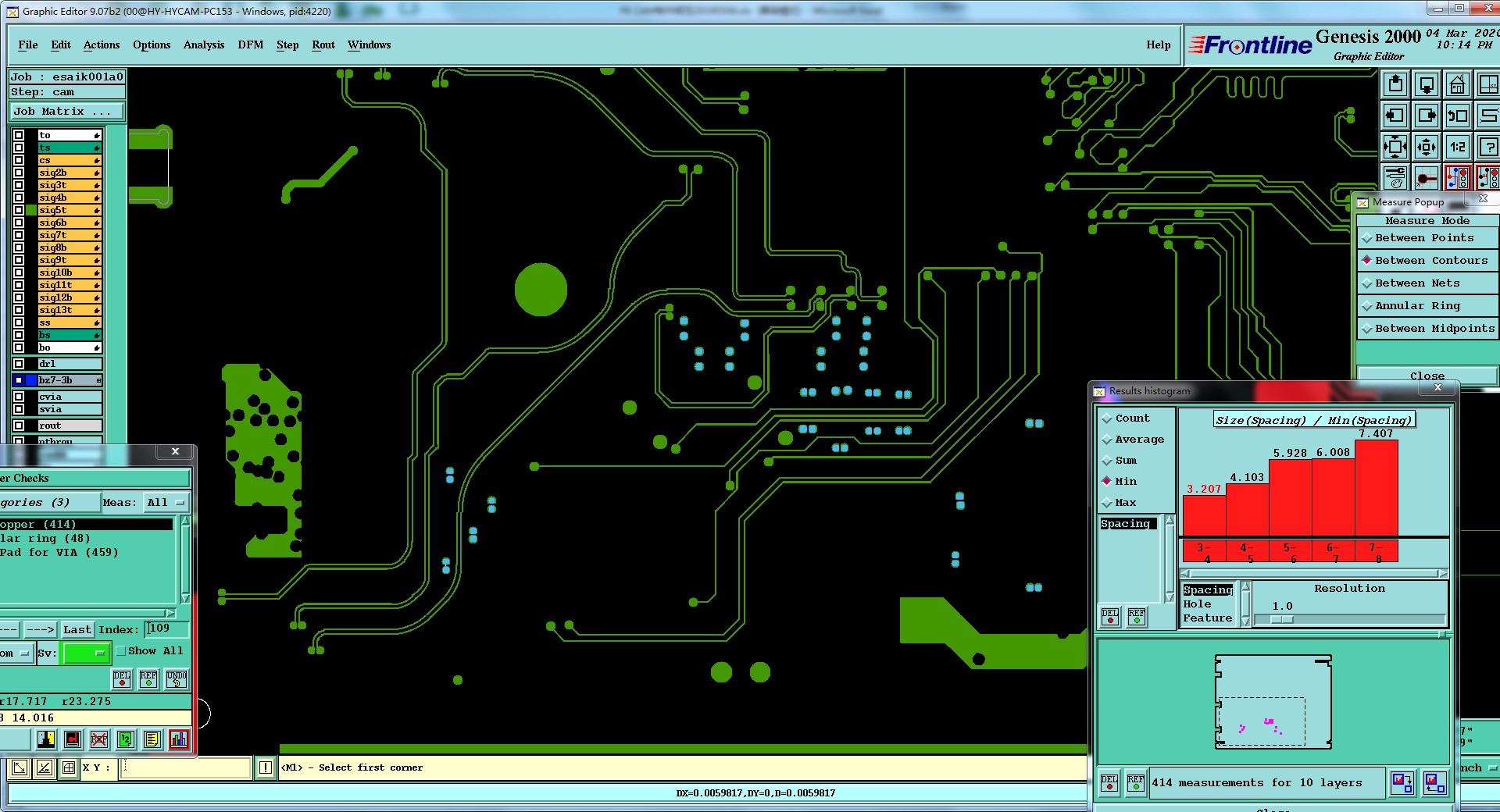This screenshot has height=812, width=1500.
Task: Open the green Sv severity dropdown
Action: pyautogui.click(x=85, y=653)
